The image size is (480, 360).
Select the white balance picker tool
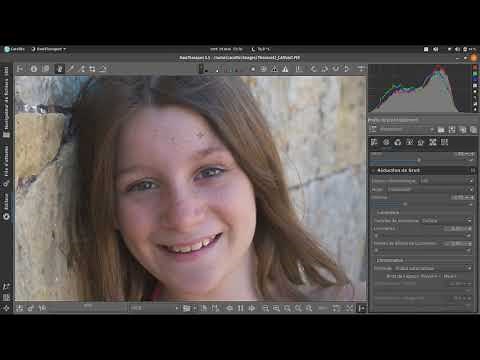tap(71, 69)
